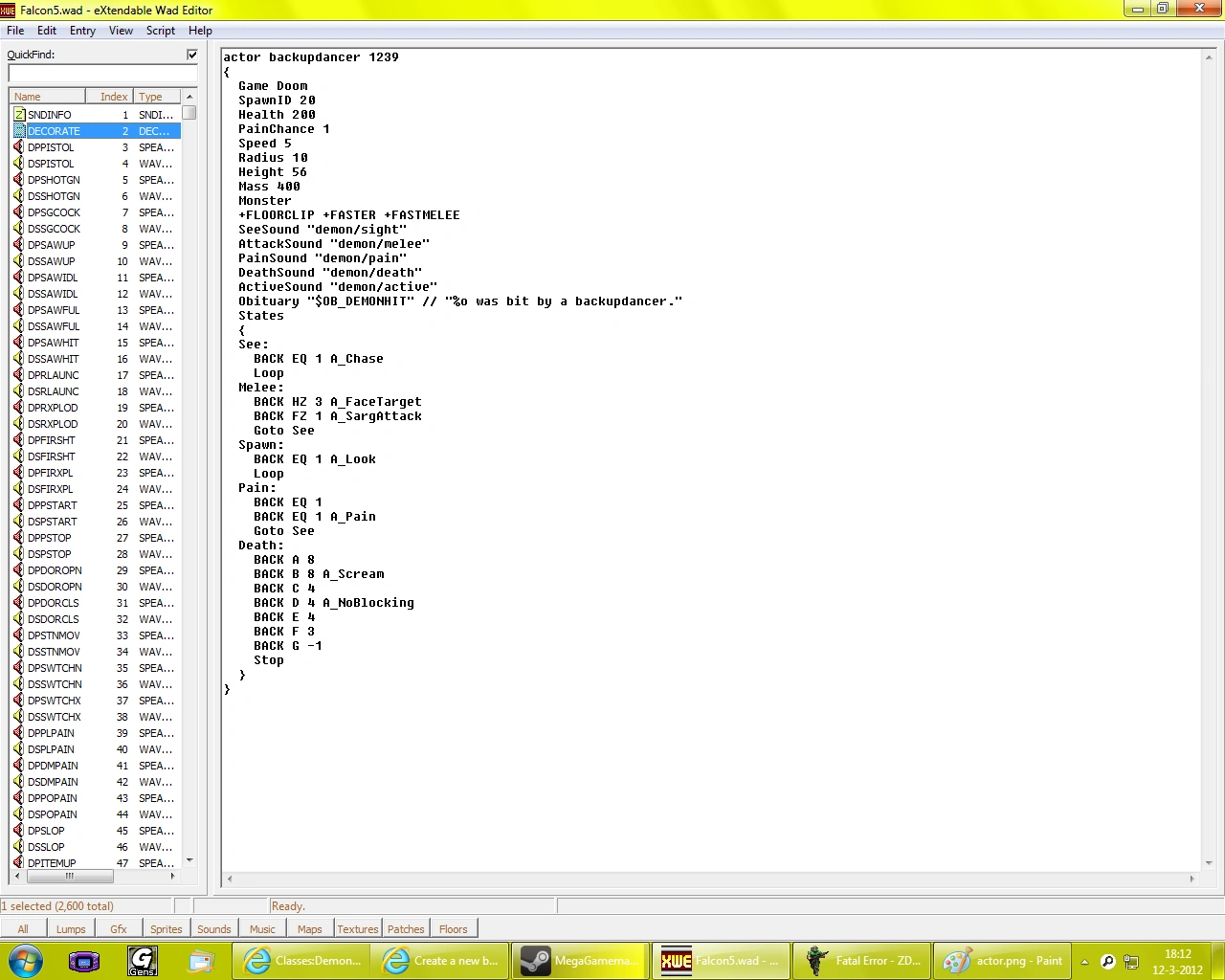Click the DSPISTOL sound icon
This screenshot has height=980, width=1225.
tap(19, 164)
